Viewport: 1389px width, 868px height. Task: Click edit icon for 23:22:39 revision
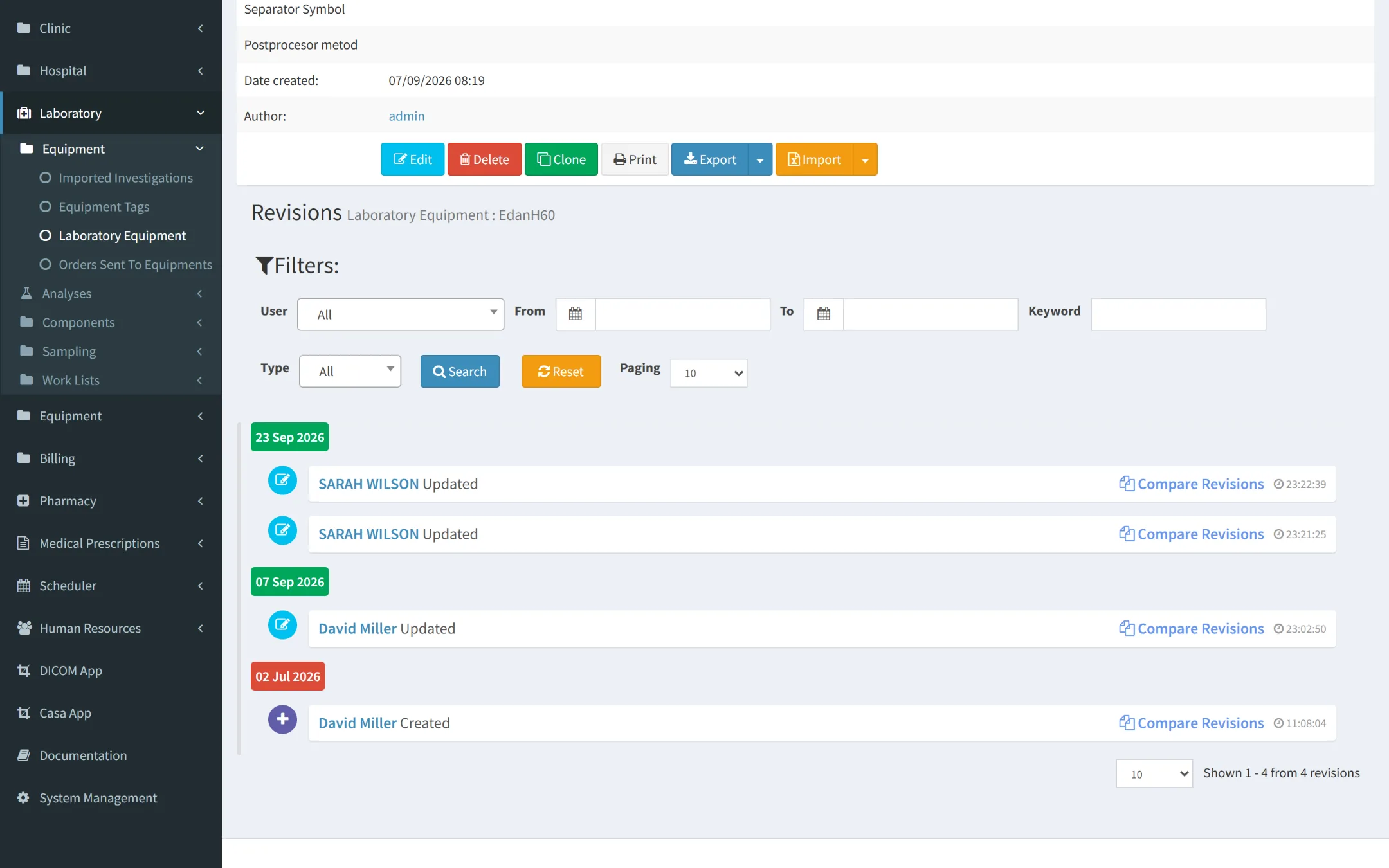click(282, 480)
